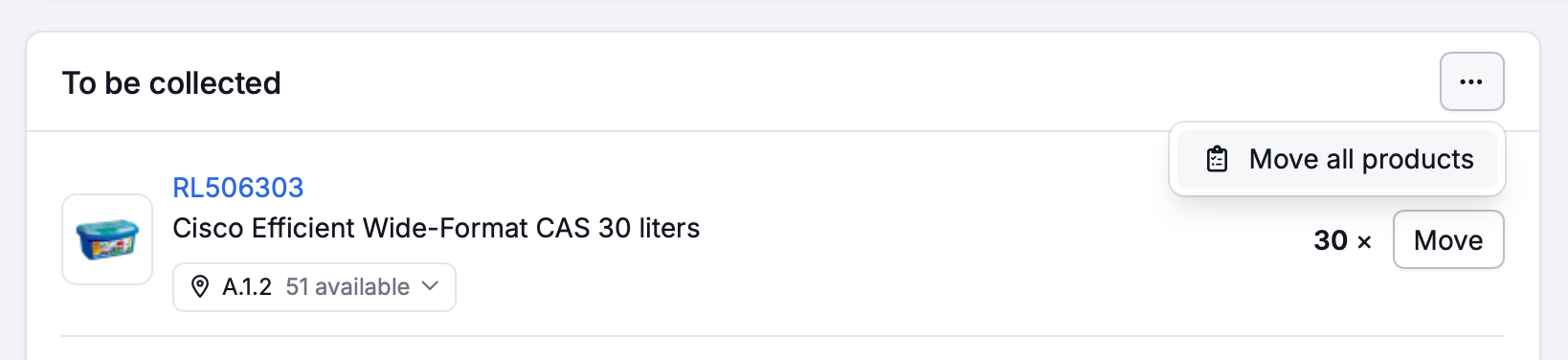Click the 51 available stock text
The height and width of the screenshot is (360, 1568).
[x=347, y=287]
